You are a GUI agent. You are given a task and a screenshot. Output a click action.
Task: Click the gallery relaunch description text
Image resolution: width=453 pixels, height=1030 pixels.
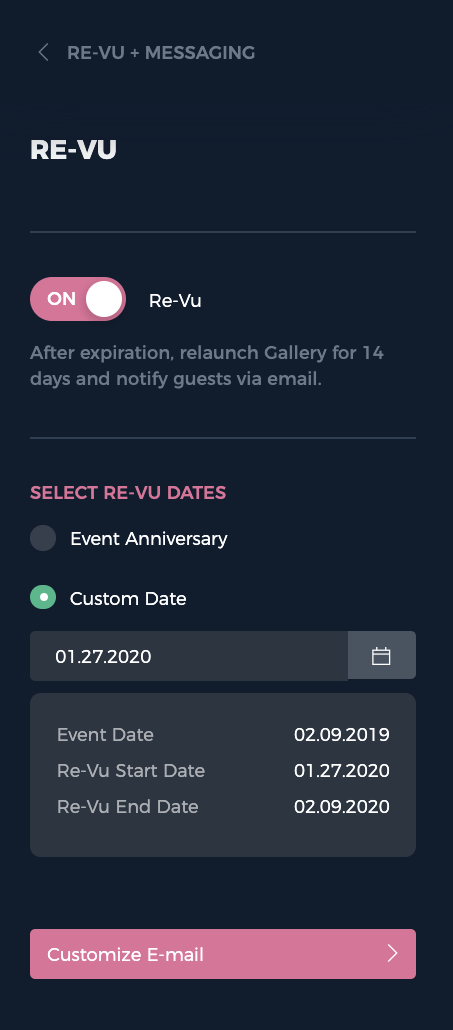tap(207, 366)
